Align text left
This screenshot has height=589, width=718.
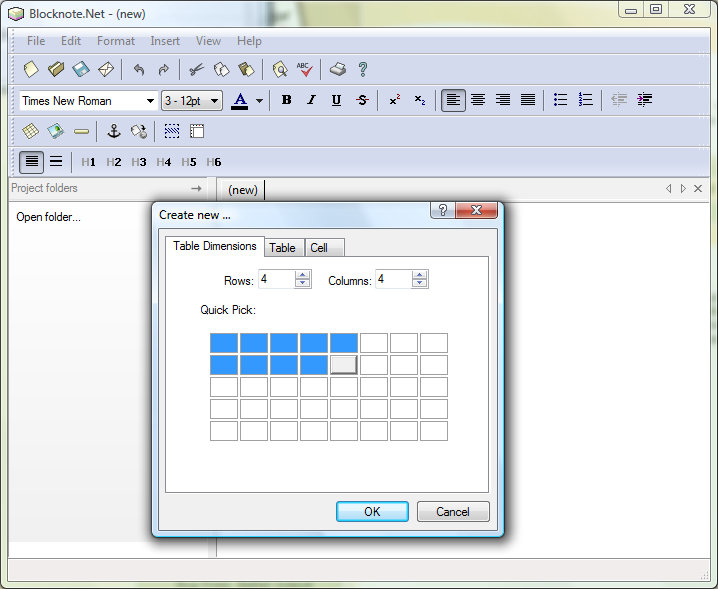[x=453, y=100]
